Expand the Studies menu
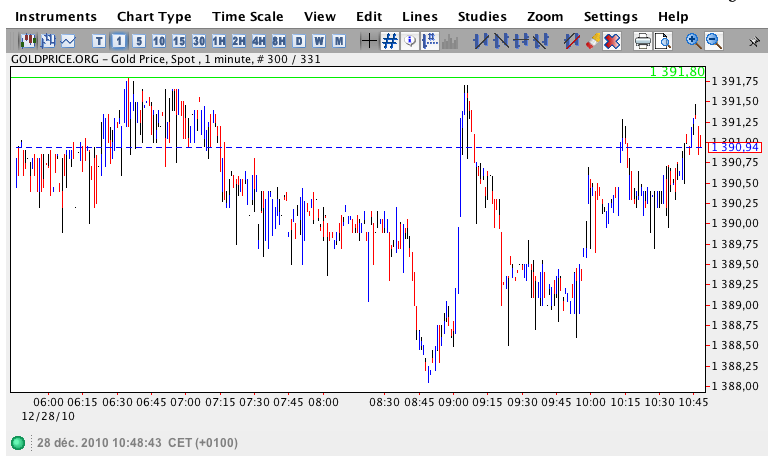 pyautogui.click(x=482, y=17)
